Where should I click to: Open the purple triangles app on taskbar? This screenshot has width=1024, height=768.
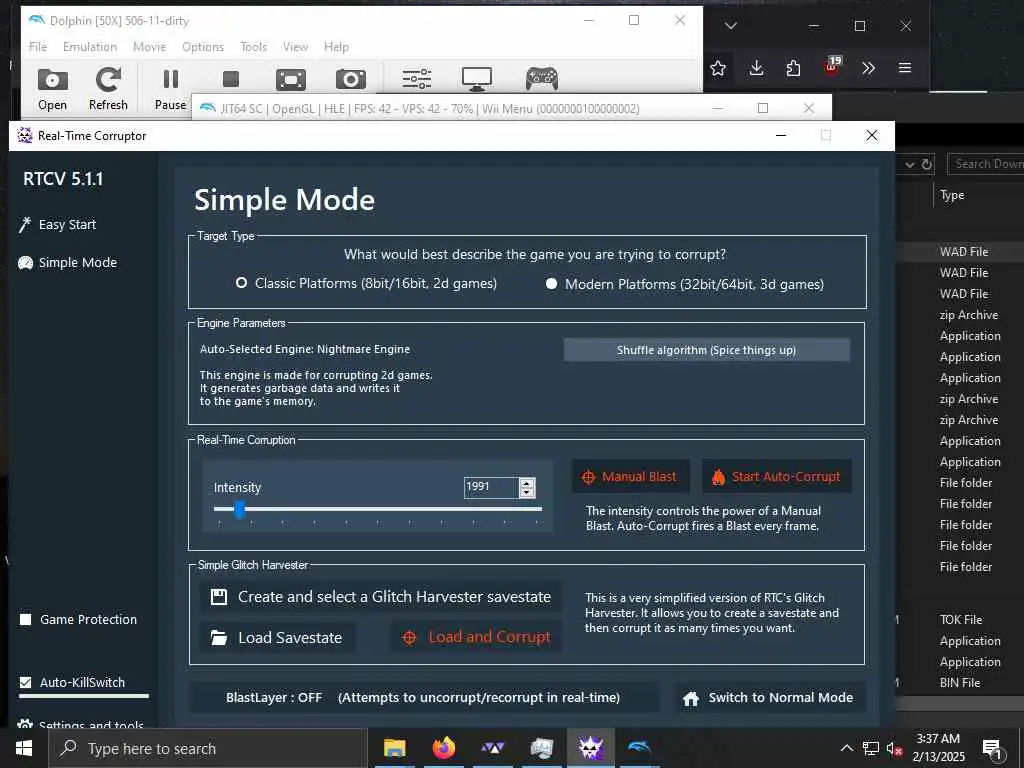[493, 748]
